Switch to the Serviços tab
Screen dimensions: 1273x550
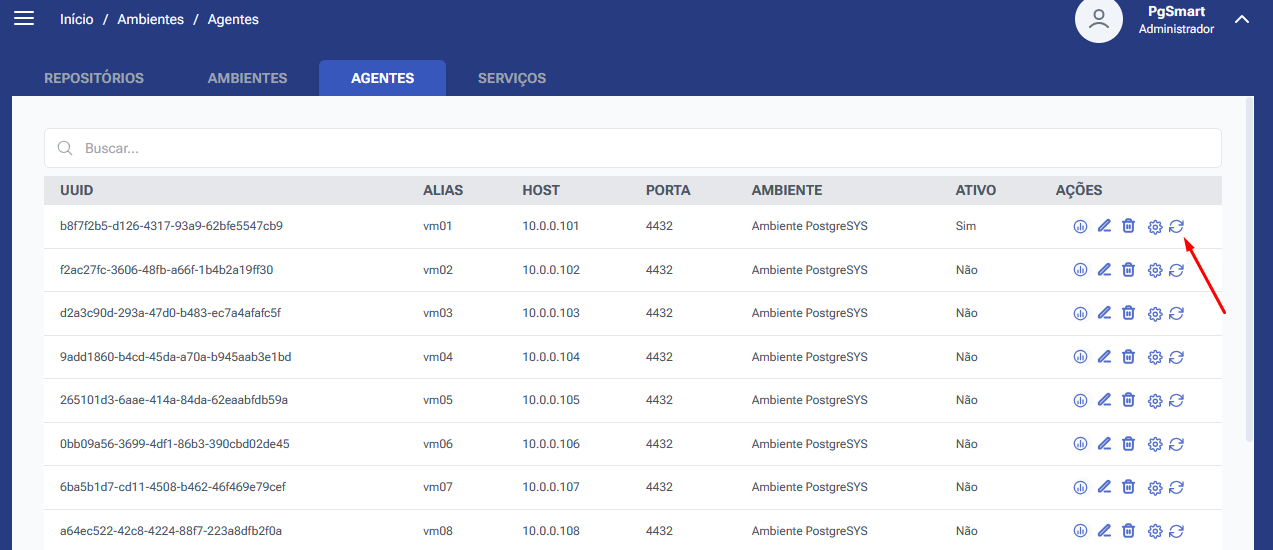pos(512,78)
